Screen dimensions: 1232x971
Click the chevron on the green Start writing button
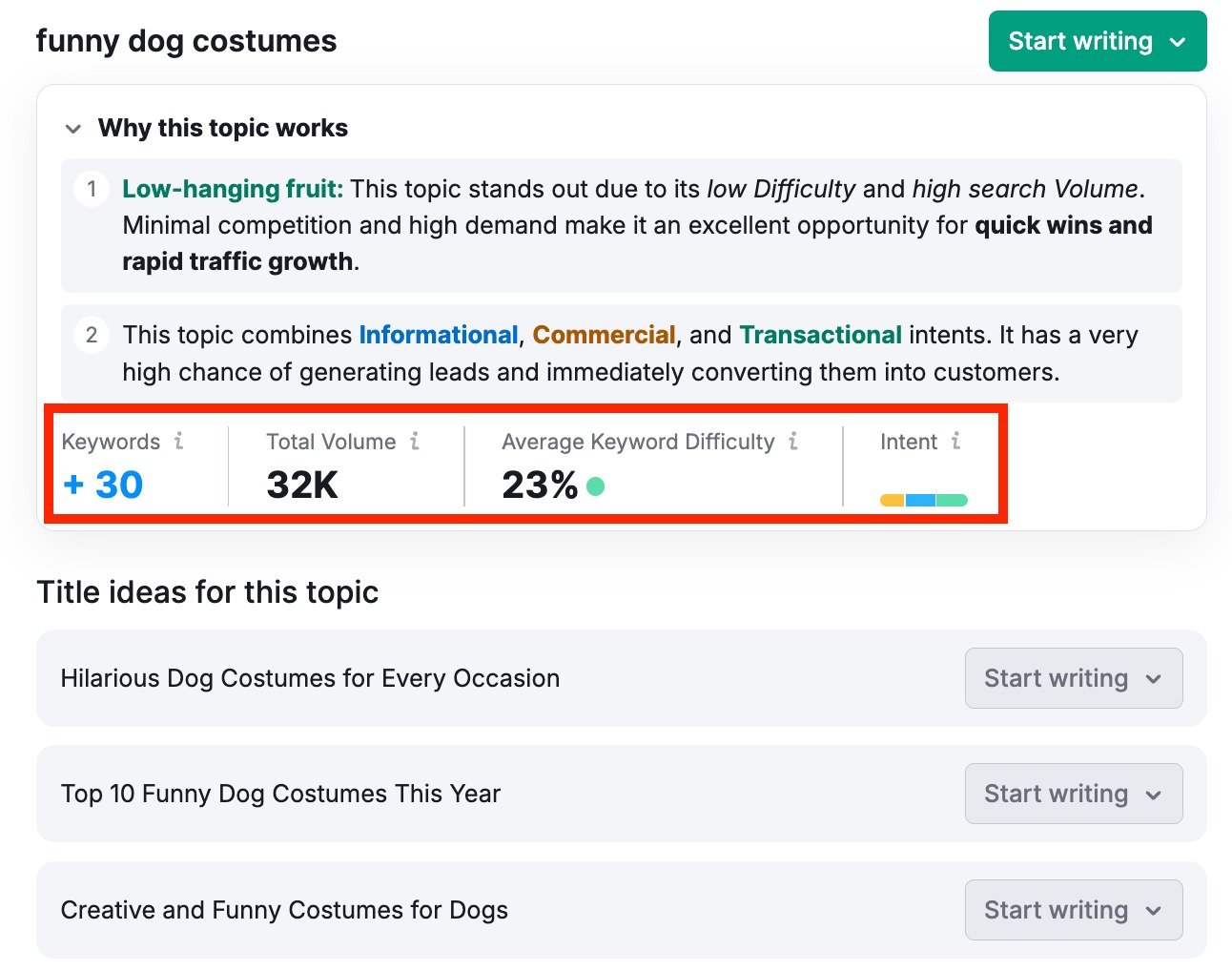click(x=1179, y=41)
